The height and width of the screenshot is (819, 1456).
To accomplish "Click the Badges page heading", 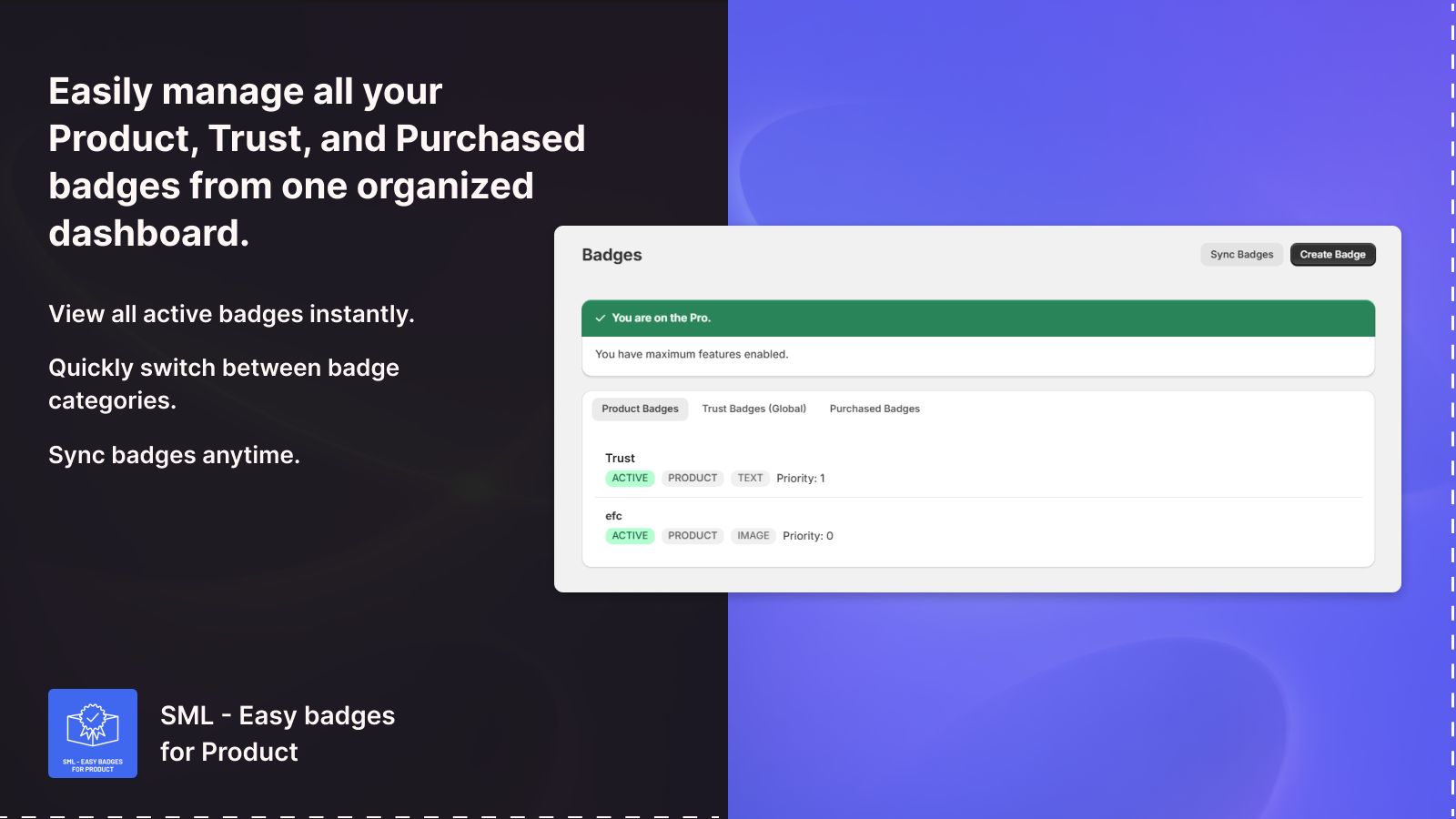I will coord(612,256).
